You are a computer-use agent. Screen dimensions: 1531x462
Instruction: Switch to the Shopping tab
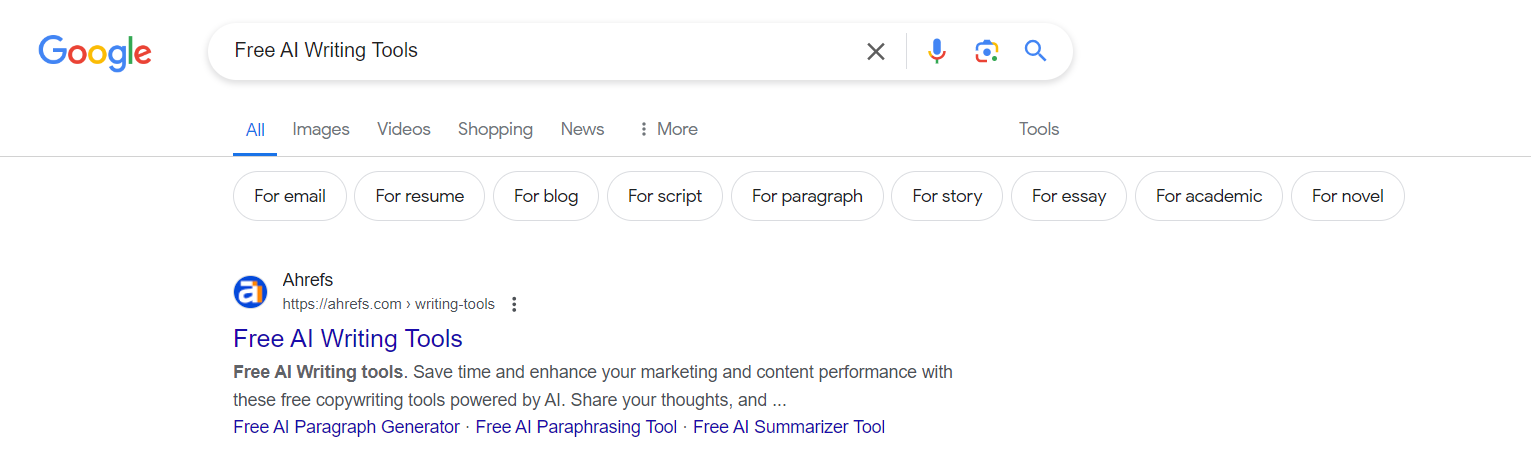[495, 129]
